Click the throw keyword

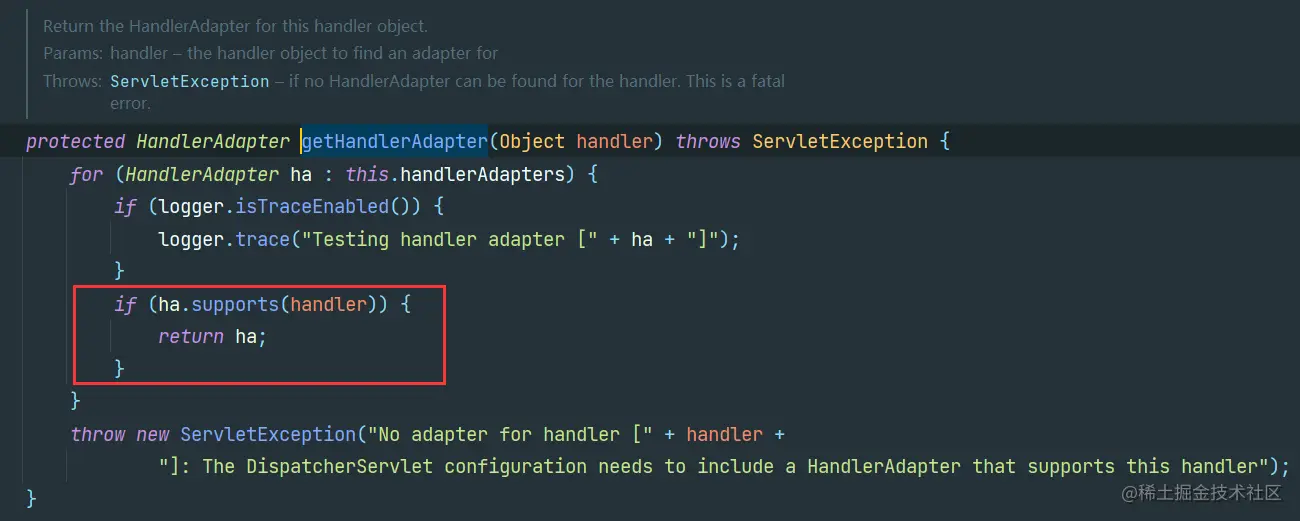pos(98,434)
